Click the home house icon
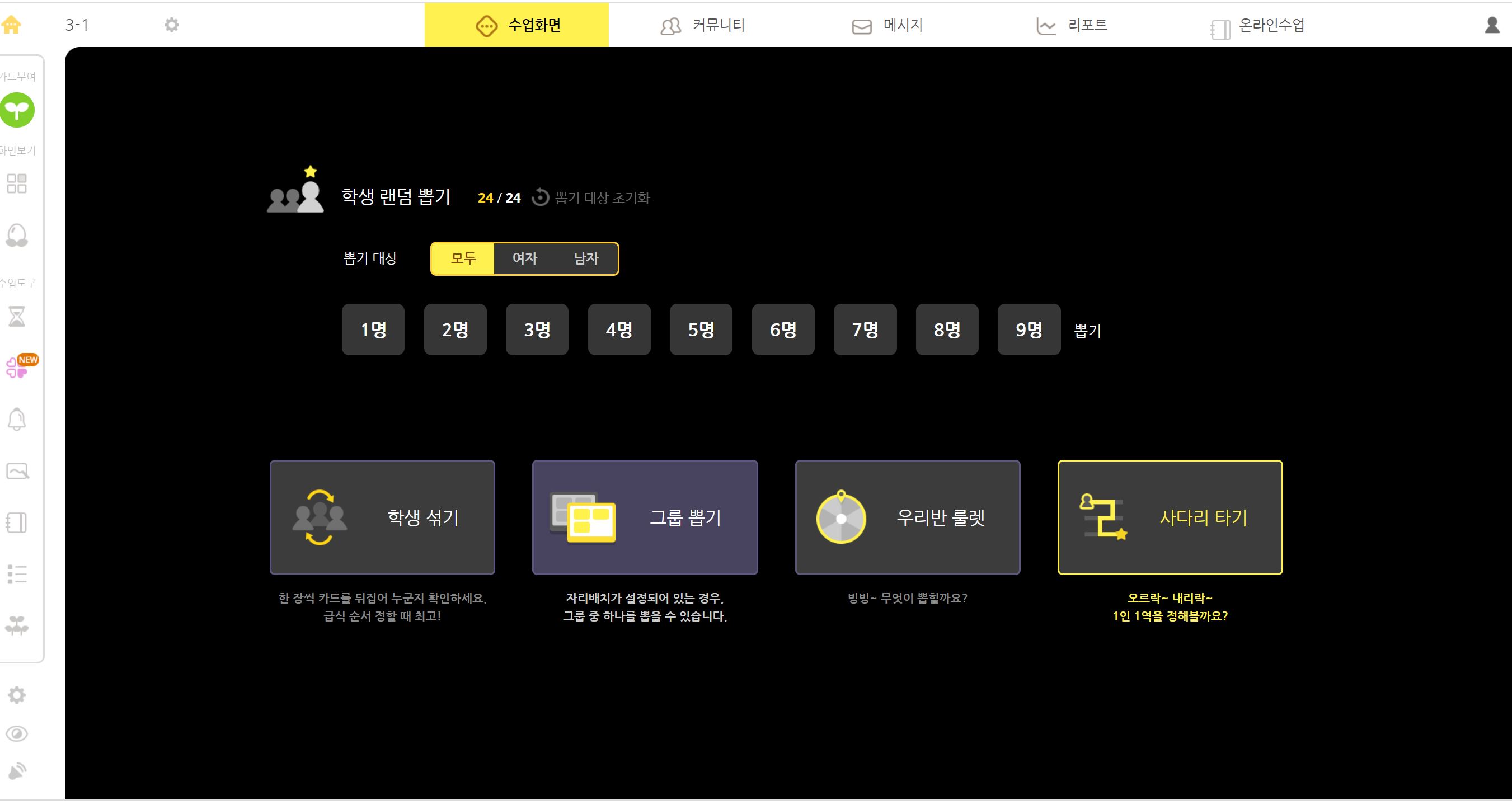This screenshot has height=805, width=1512. point(11,25)
